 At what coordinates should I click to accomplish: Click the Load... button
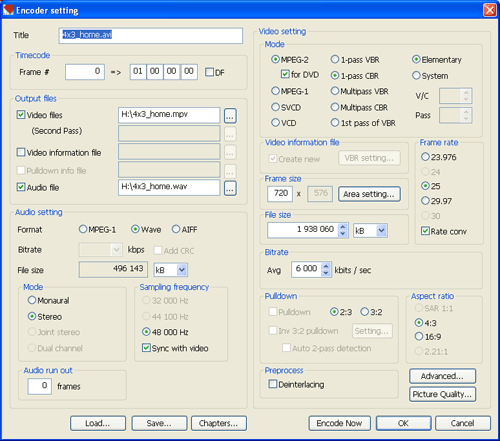pos(98,423)
